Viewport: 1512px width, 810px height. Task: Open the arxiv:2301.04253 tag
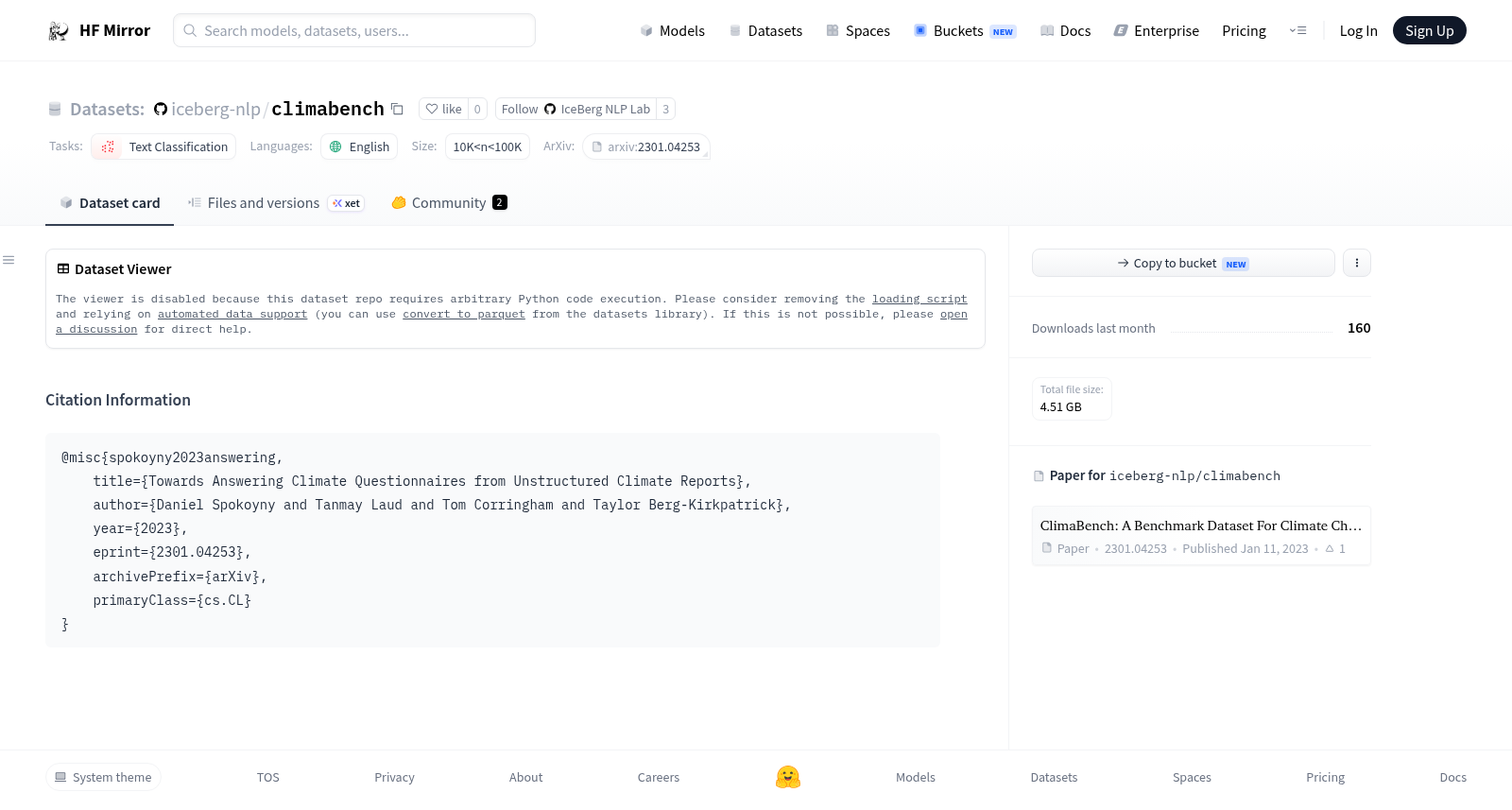646,146
